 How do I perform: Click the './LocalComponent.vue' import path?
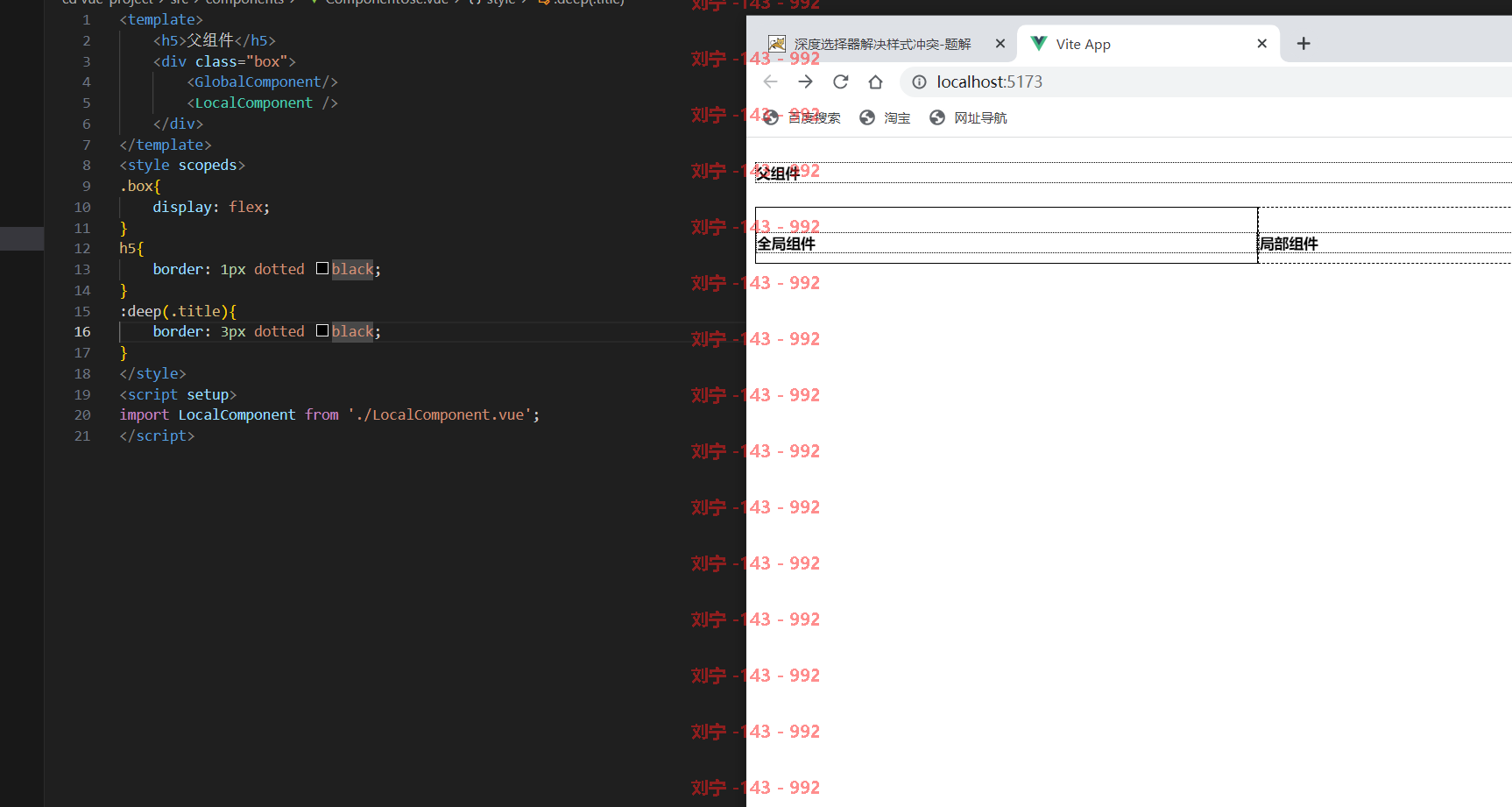coord(440,414)
